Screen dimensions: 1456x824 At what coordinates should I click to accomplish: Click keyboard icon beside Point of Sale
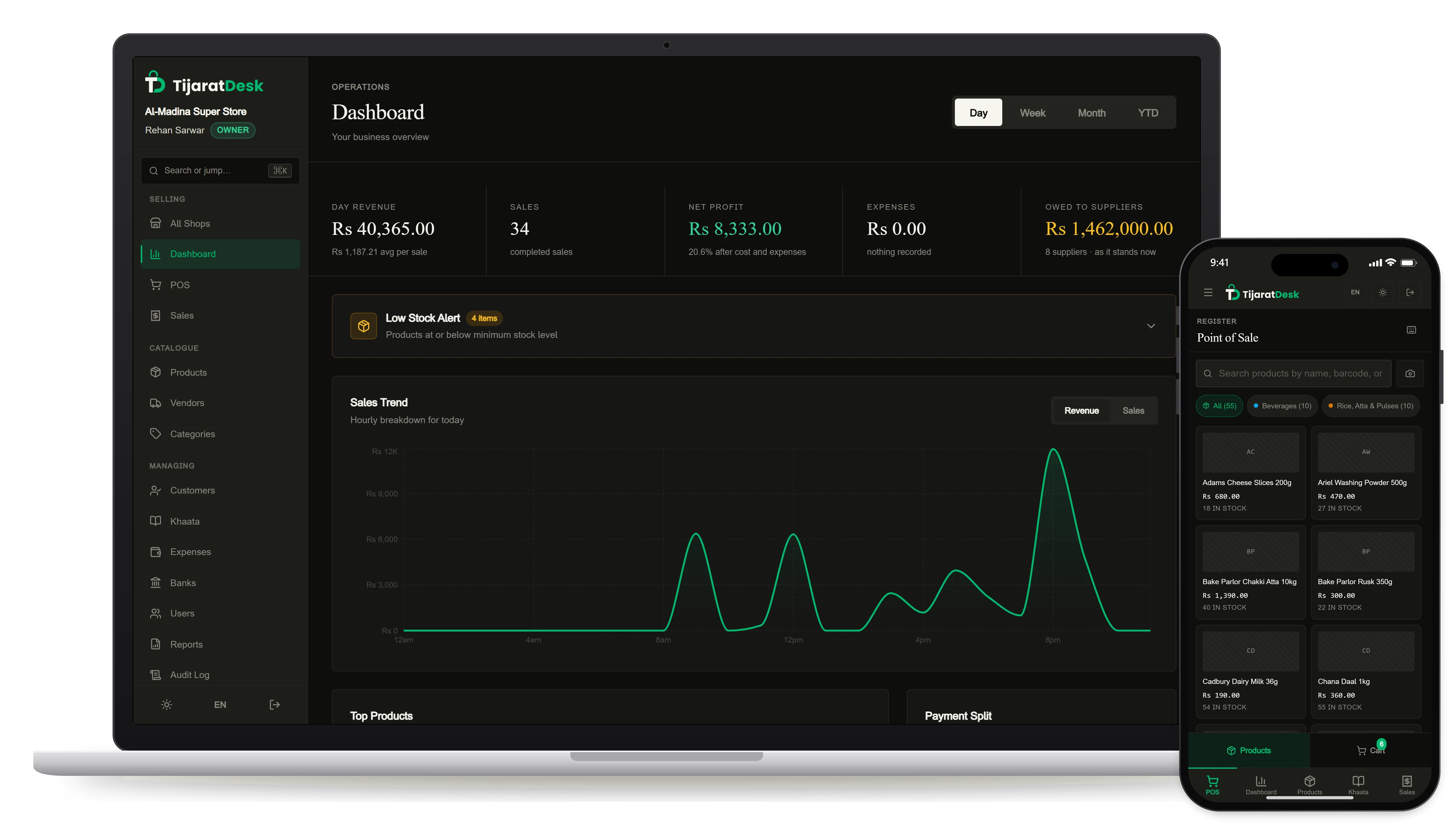pos(1411,330)
